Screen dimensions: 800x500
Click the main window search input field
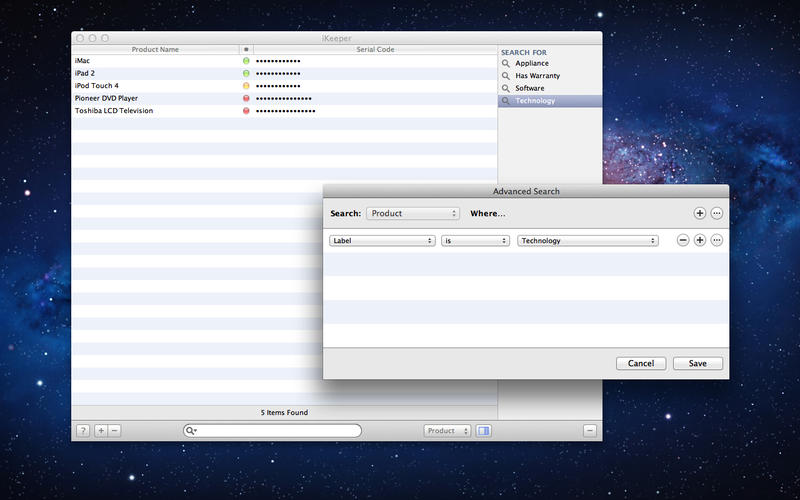point(272,431)
